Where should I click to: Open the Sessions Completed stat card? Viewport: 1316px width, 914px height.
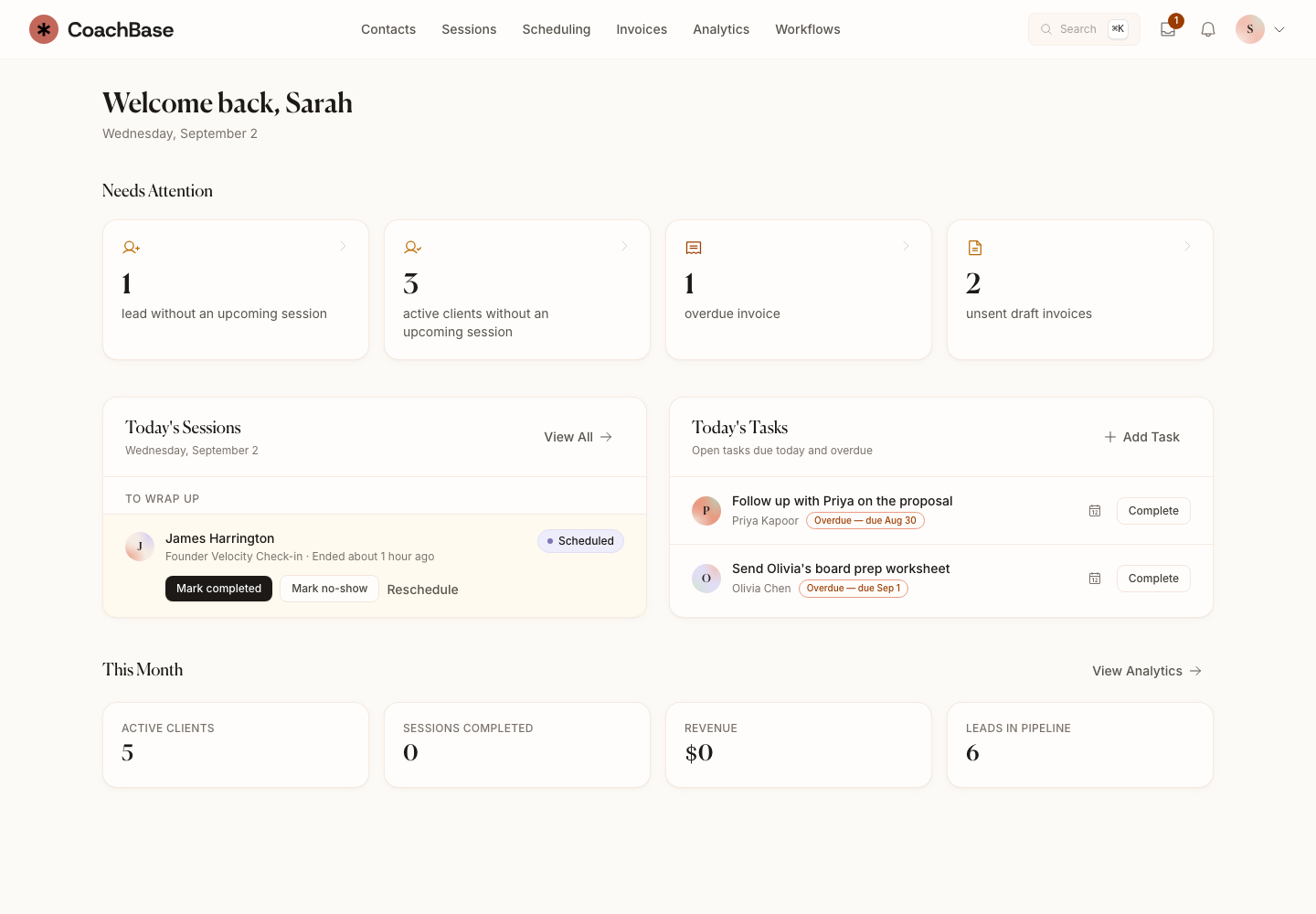coord(517,745)
